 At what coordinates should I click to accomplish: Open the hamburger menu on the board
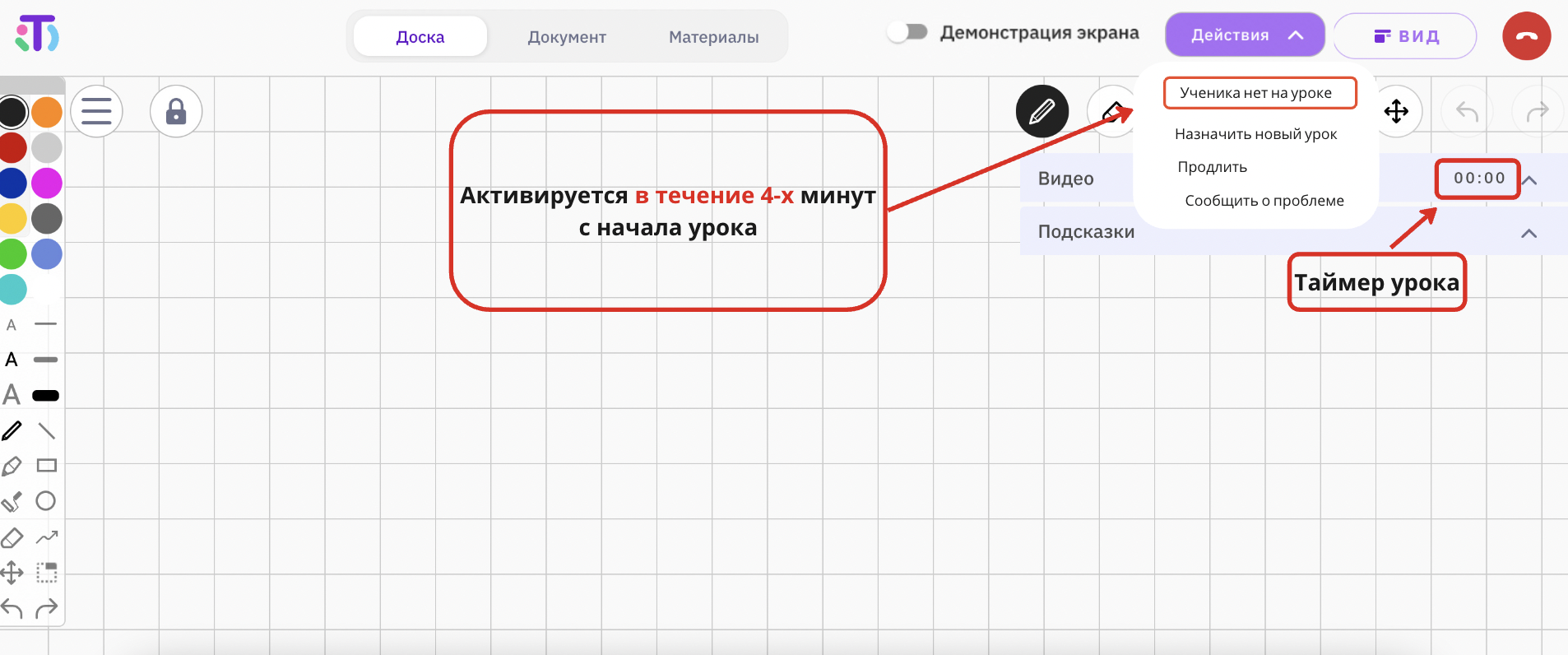tap(96, 111)
